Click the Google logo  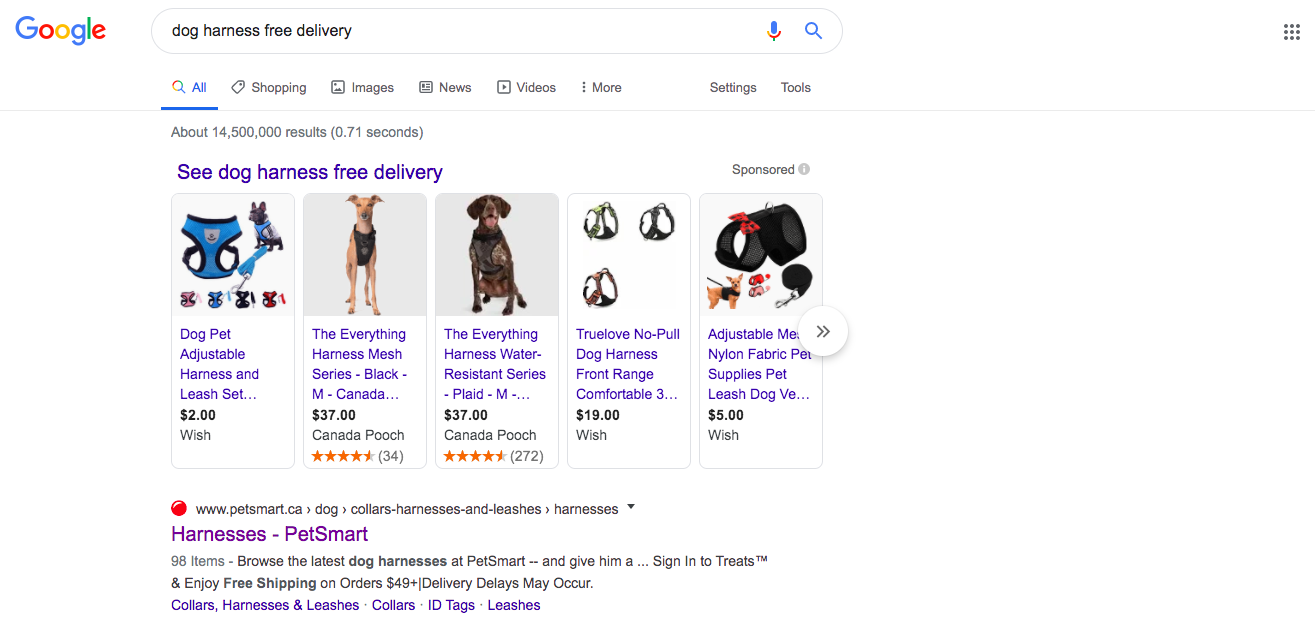click(x=60, y=31)
